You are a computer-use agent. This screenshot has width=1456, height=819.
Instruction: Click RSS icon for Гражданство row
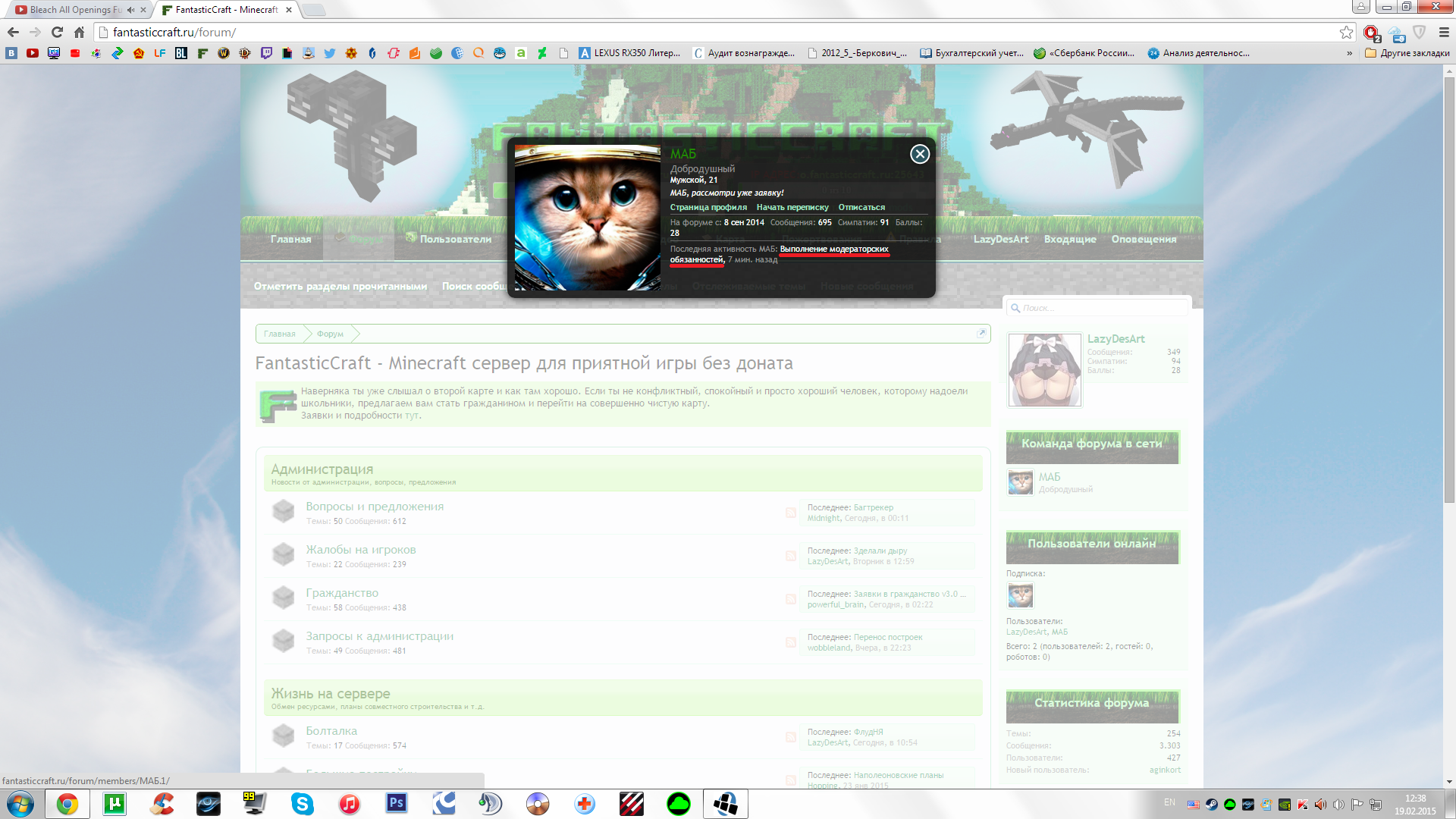pos(790,599)
